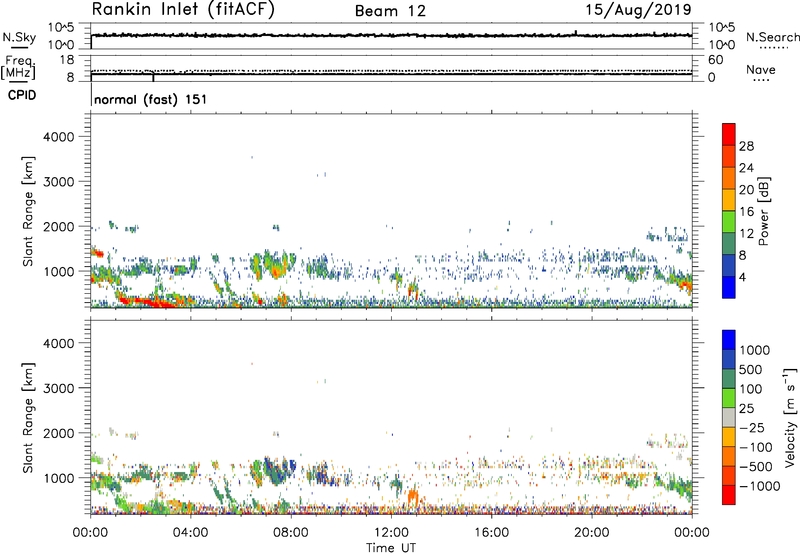
Task: Pick the light green 25–100 Velocity segment
Action: pyautogui.click(x=729, y=398)
